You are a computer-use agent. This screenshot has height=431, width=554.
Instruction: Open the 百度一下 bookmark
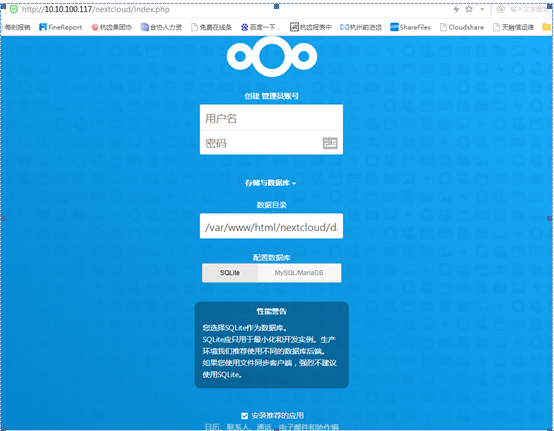point(260,27)
